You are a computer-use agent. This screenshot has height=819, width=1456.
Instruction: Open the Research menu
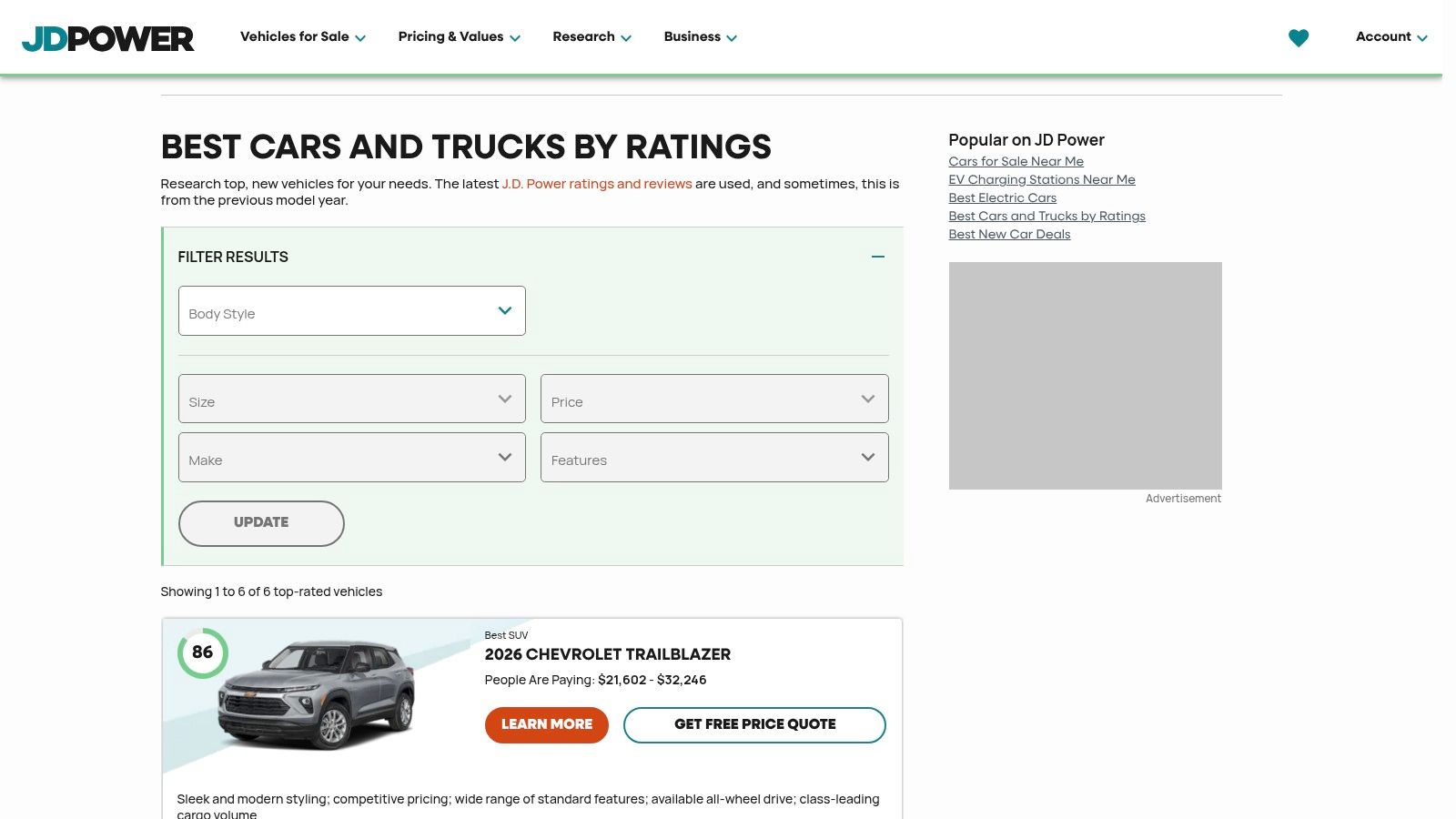click(591, 37)
